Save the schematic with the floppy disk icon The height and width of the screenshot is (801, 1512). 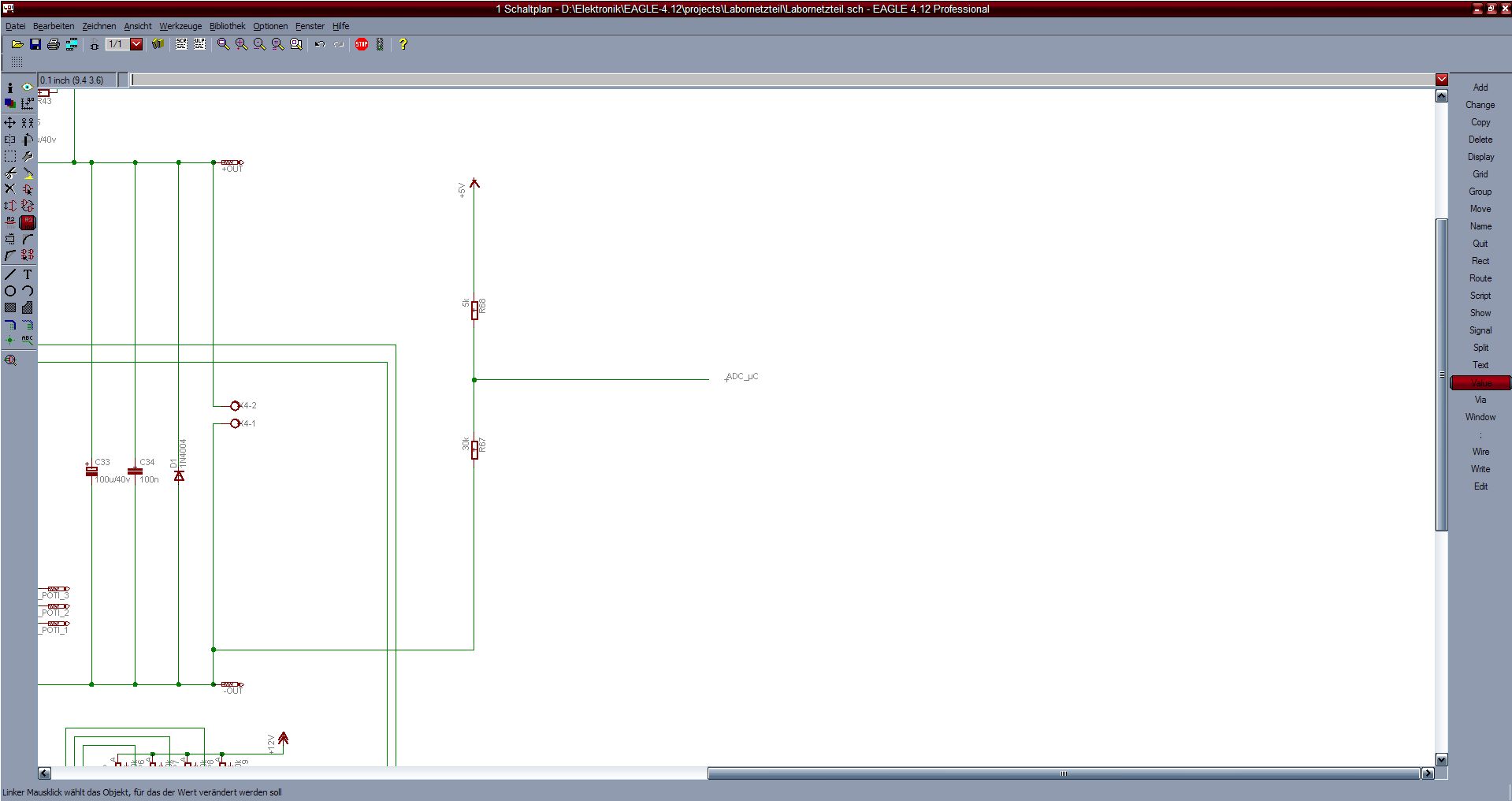coord(35,44)
